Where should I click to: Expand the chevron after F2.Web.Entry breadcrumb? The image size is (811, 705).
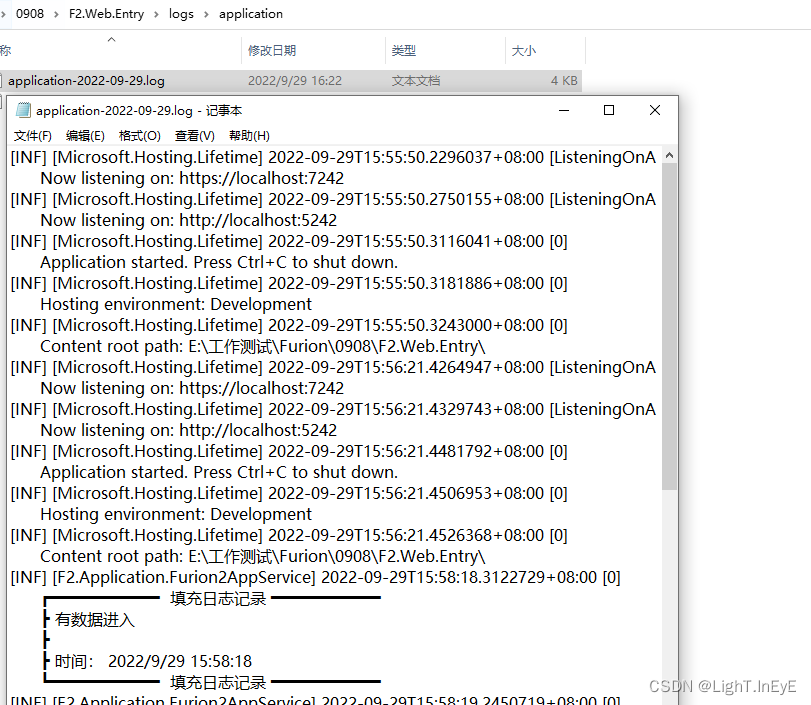point(158,14)
